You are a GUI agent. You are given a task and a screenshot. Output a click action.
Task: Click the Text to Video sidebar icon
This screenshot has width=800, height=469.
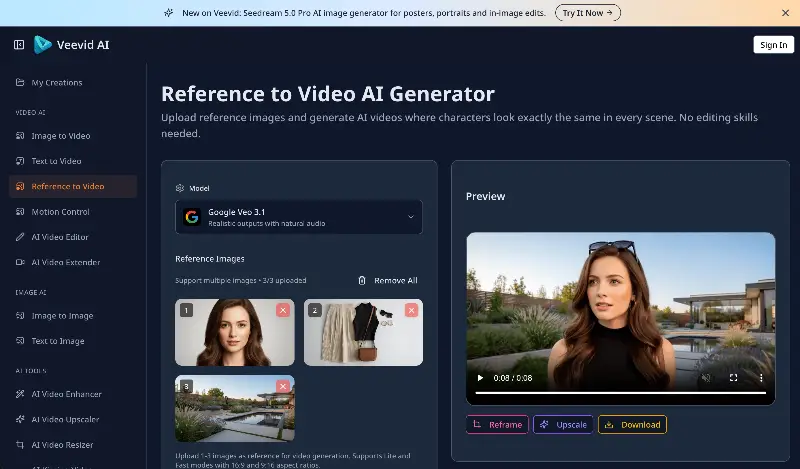point(20,161)
